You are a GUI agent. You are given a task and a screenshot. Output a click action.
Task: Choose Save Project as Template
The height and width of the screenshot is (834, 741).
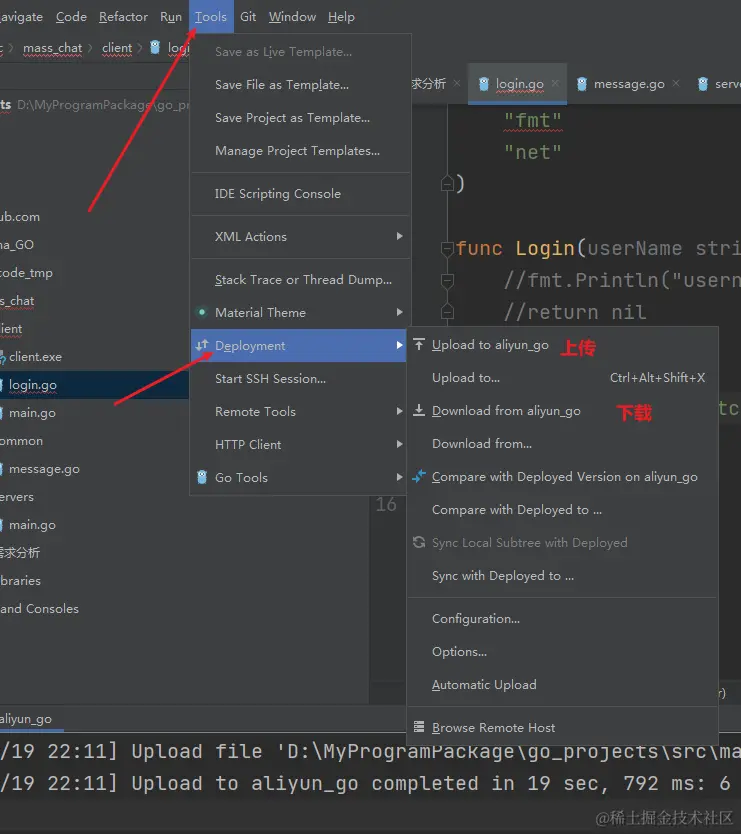tap(301, 118)
